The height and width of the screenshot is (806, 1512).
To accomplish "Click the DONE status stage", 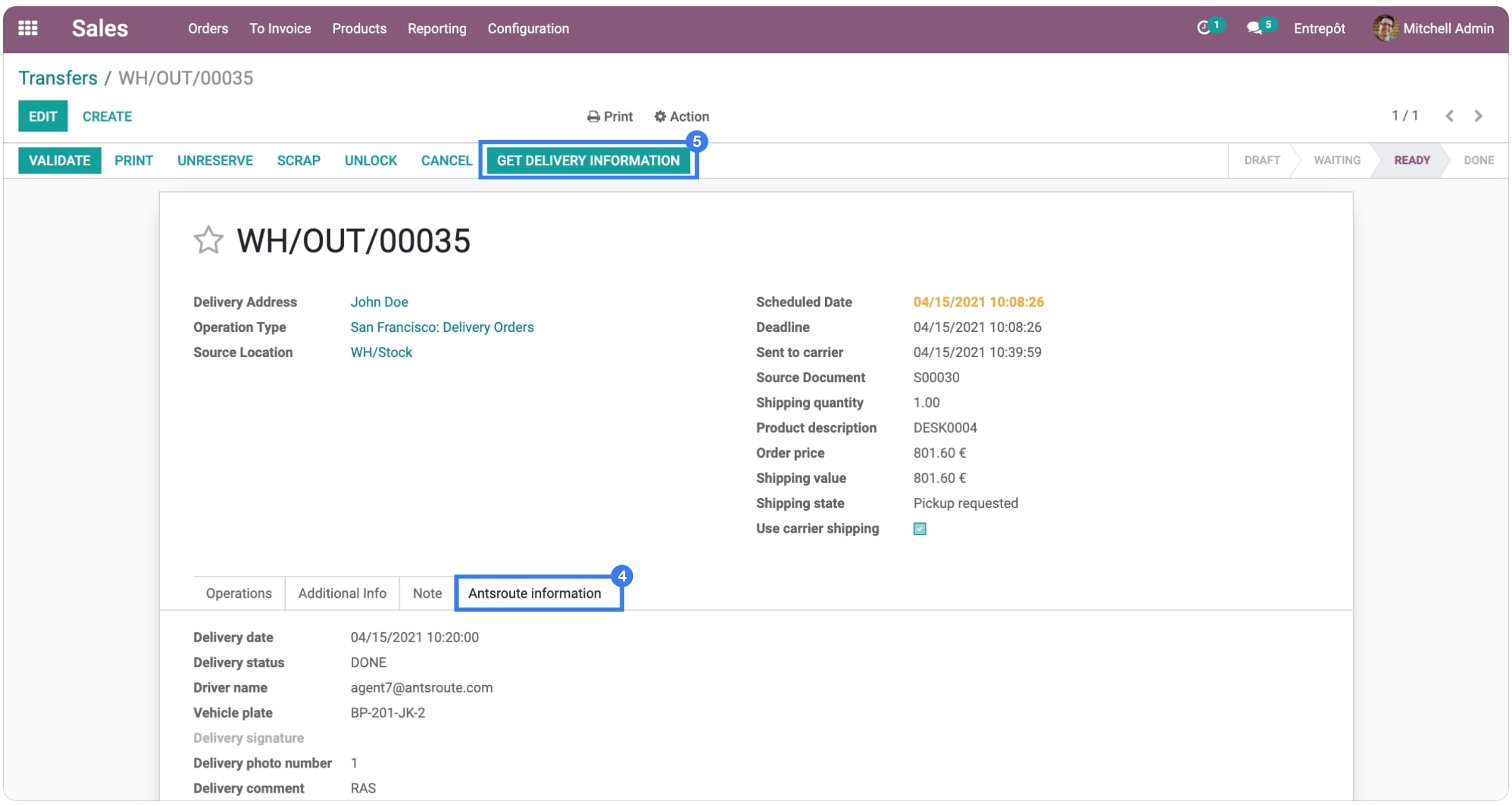I will [x=1479, y=161].
